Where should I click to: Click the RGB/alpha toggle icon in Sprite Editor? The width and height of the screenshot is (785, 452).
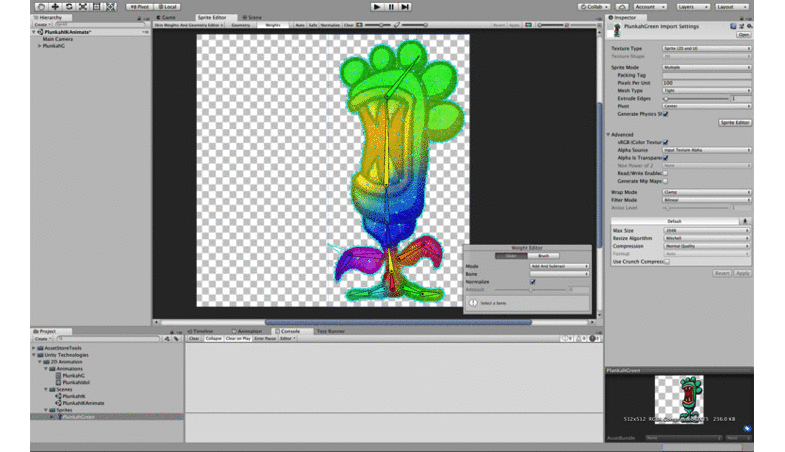coord(528,25)
